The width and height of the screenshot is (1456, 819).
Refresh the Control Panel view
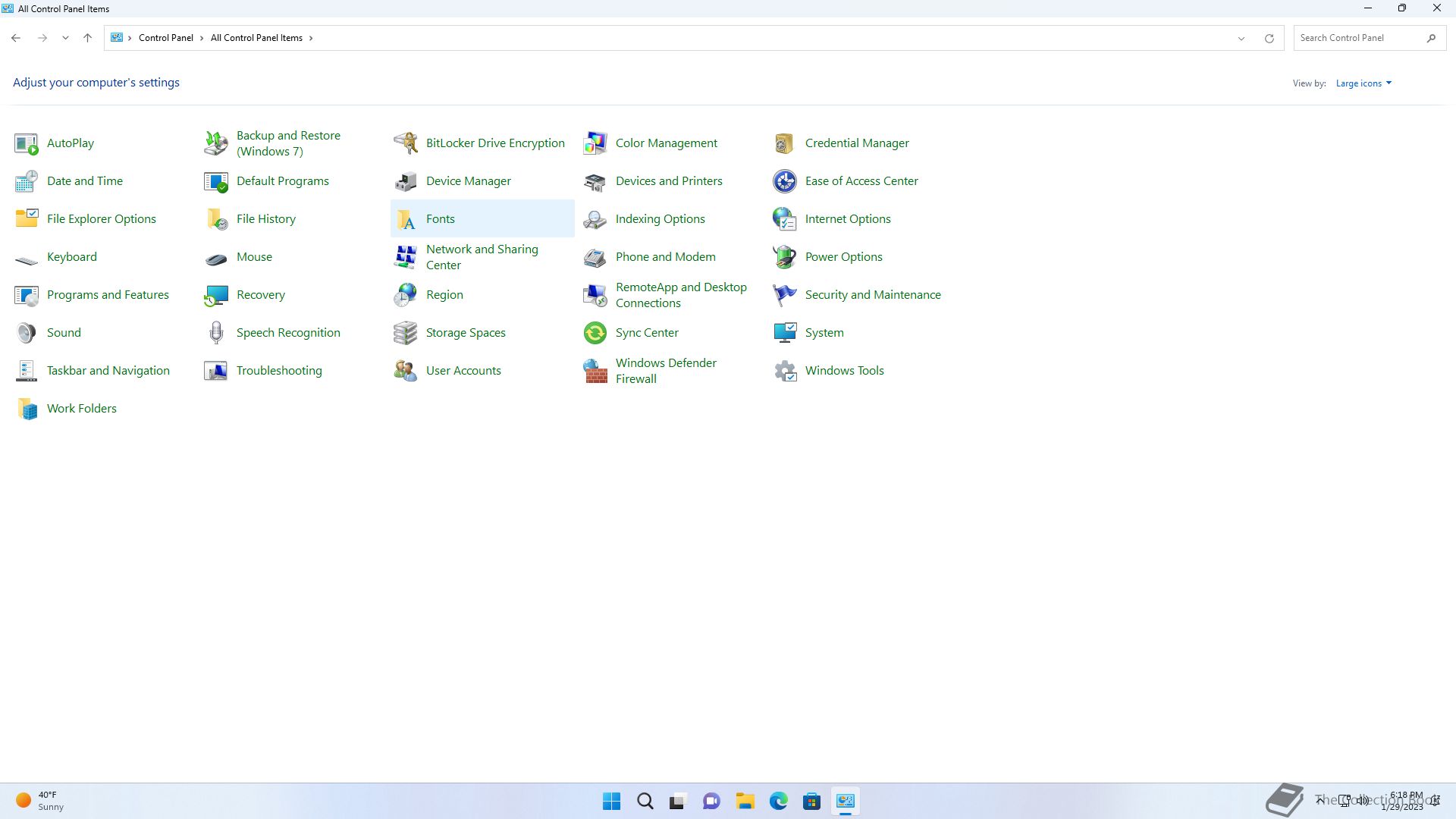1269,38
